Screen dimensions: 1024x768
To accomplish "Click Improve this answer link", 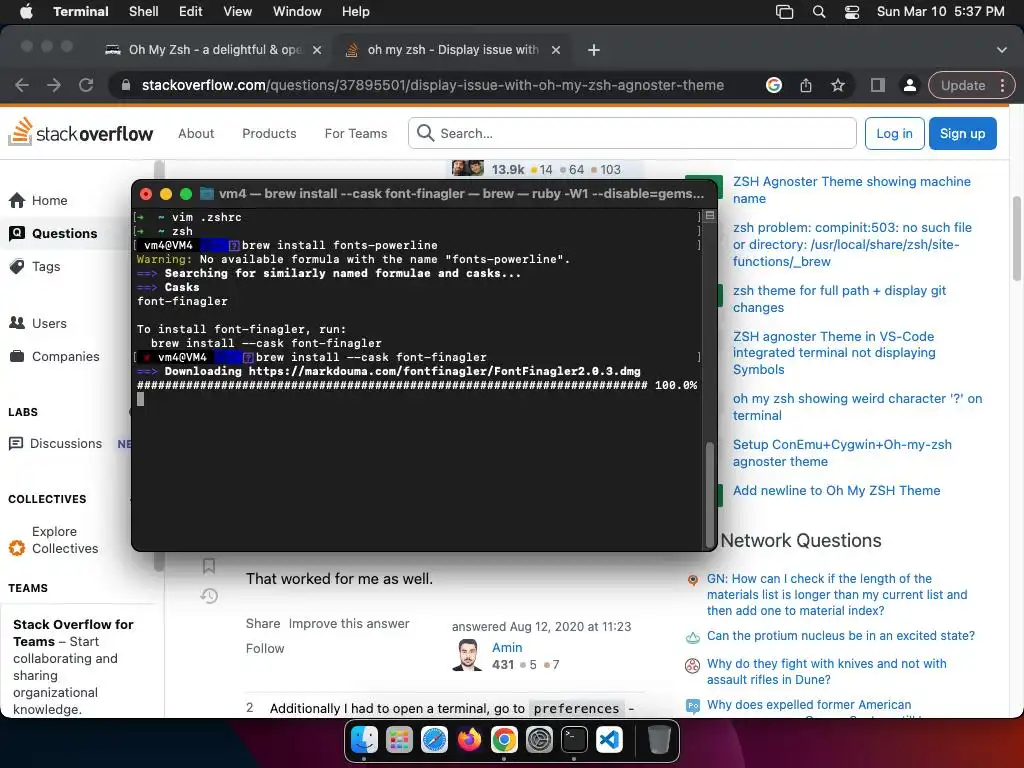I will pos(349,624).
